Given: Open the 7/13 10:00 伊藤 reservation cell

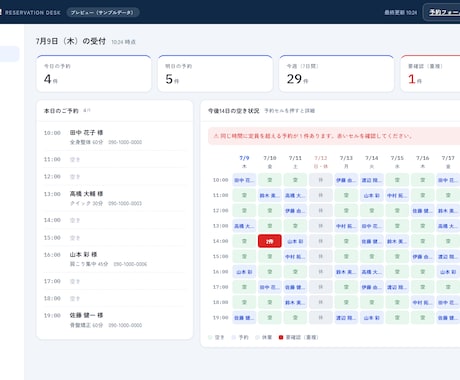Looking at the screenshot, I should pyautogui.click(x=346, y=180).
